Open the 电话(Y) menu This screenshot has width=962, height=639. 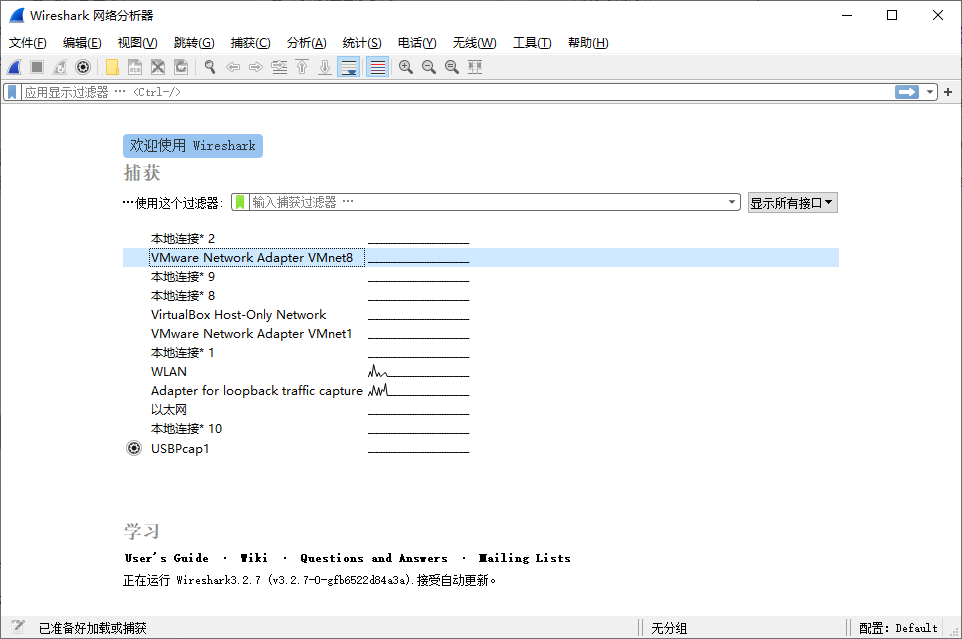click(417, 43)
